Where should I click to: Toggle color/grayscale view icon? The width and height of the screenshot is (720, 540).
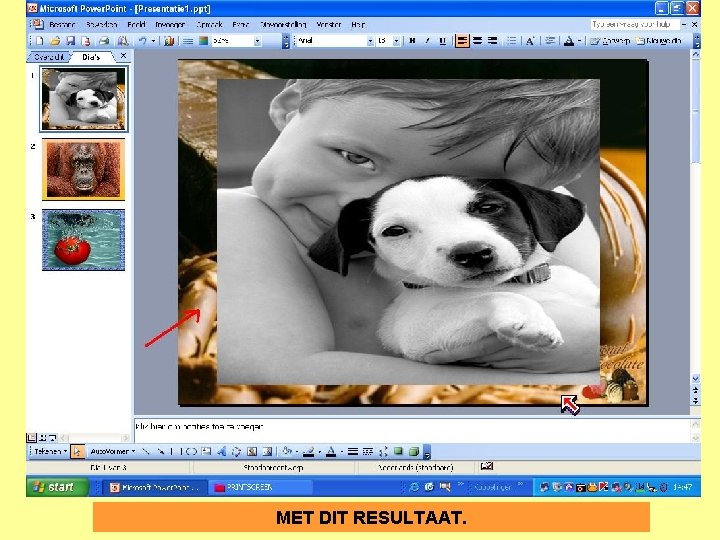click(x=203, y=41)
